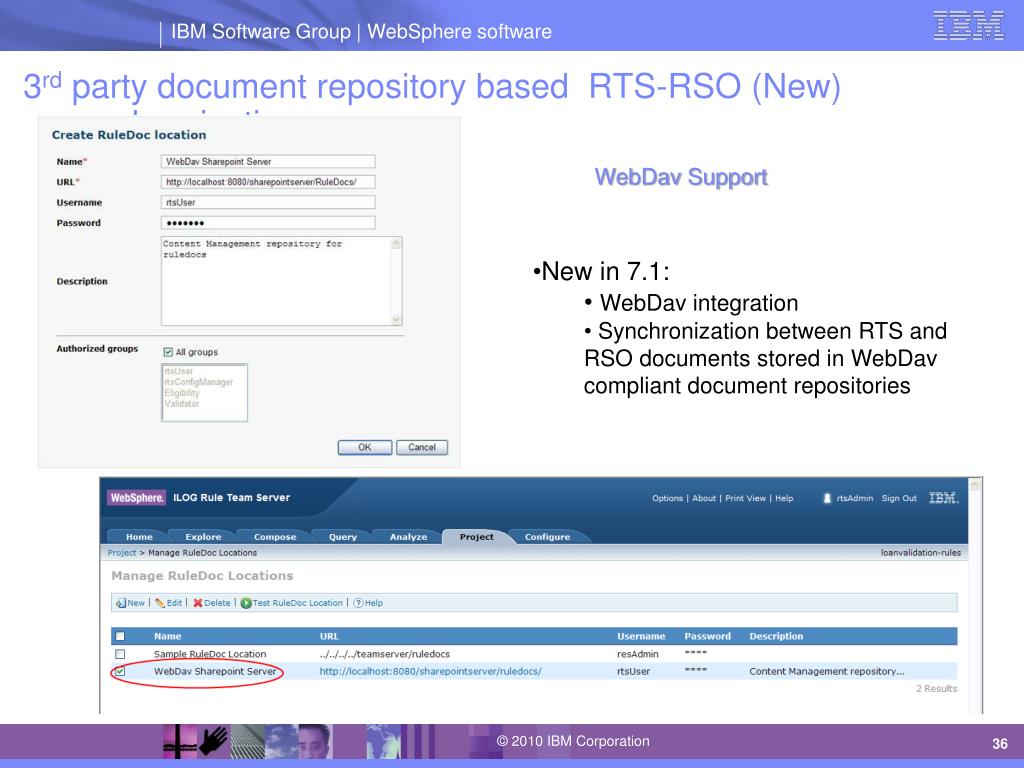Click the Project breadcrumb link
The width and height of the screenshot is (1024, 768).
pos(121,552)
